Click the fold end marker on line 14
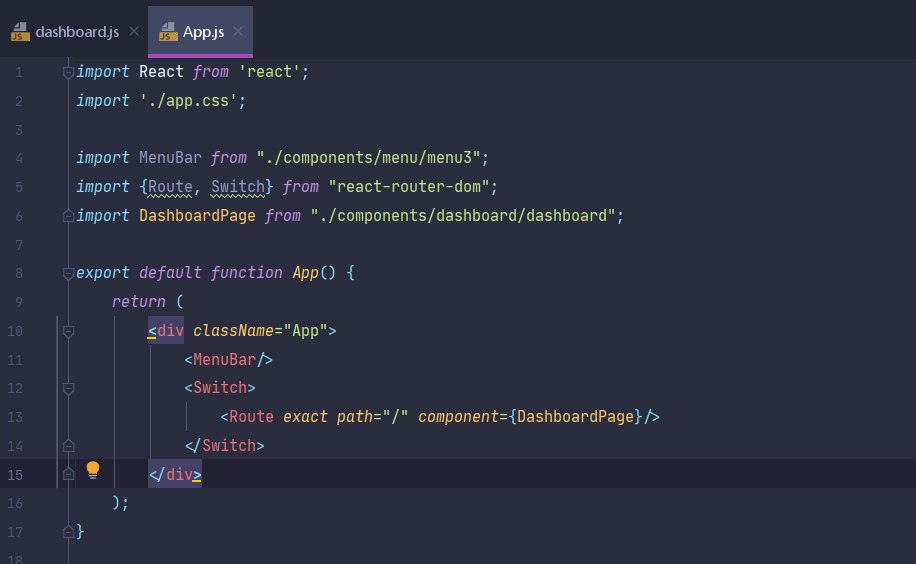The image size is (916, 564). tap(68, 446)
